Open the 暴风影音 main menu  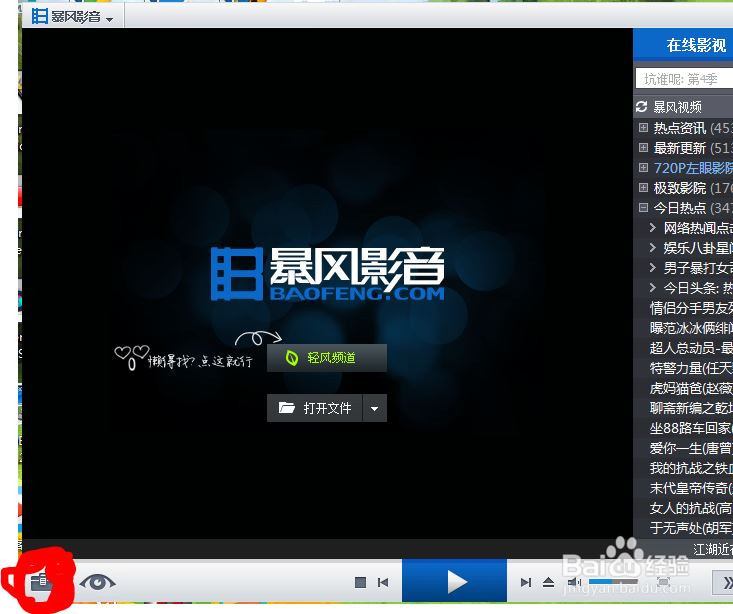(72, 17)
